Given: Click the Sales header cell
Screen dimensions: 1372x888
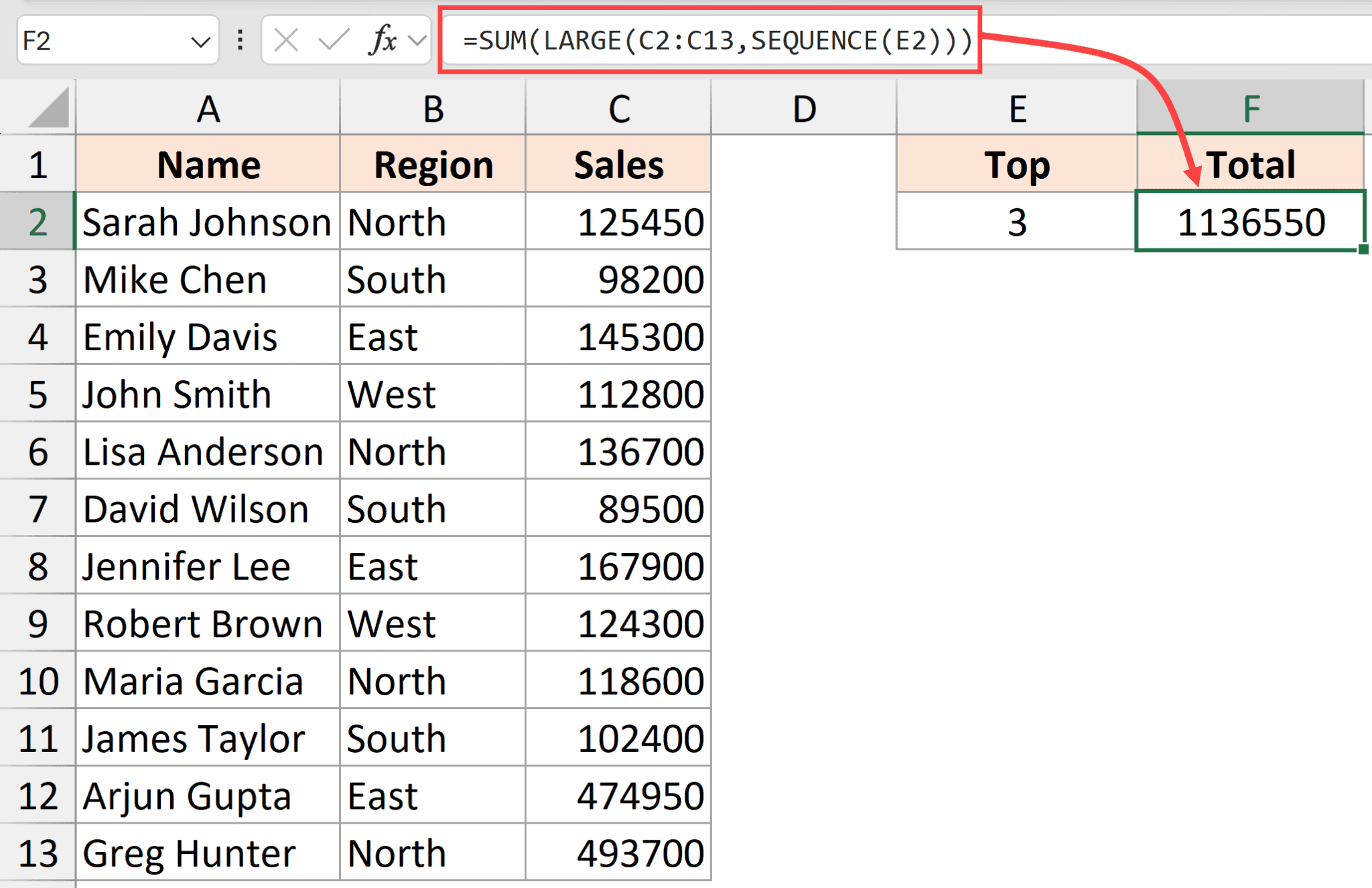Looking at the screenshot, I should tap(618, 165).
